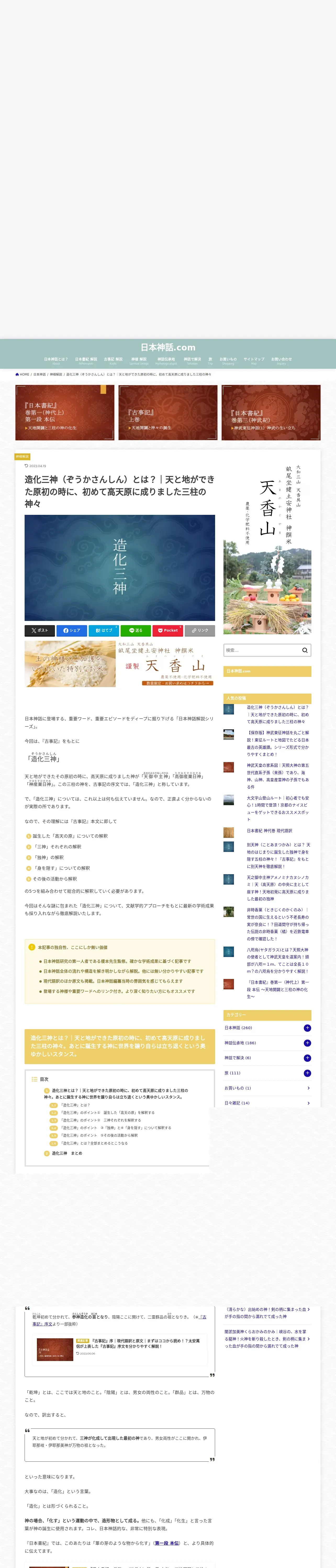The image size is (336, 1568).
Task: Open 古事記 解説 menu item
Action: 113,360
